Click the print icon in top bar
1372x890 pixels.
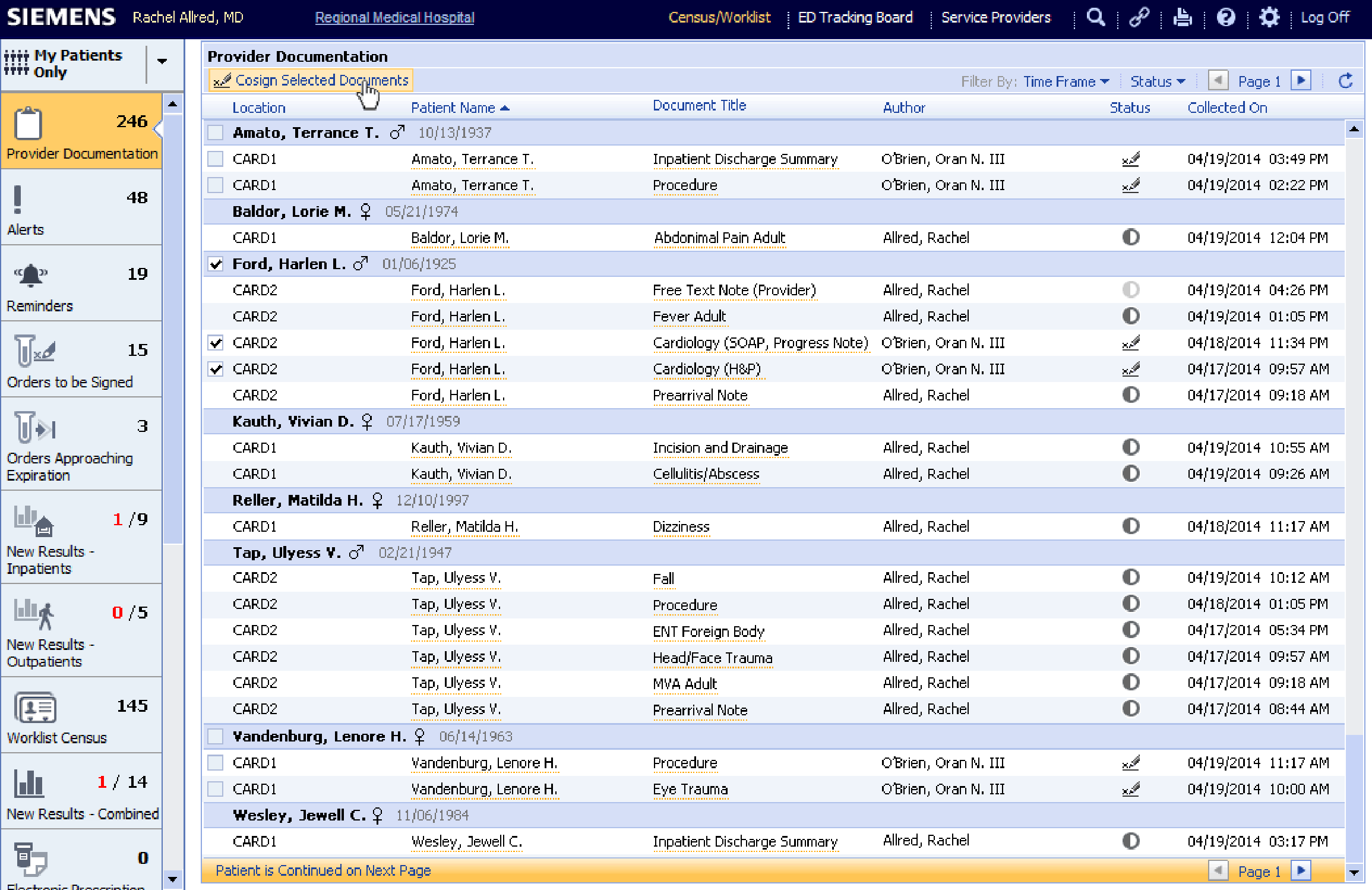pos(1182,17)
